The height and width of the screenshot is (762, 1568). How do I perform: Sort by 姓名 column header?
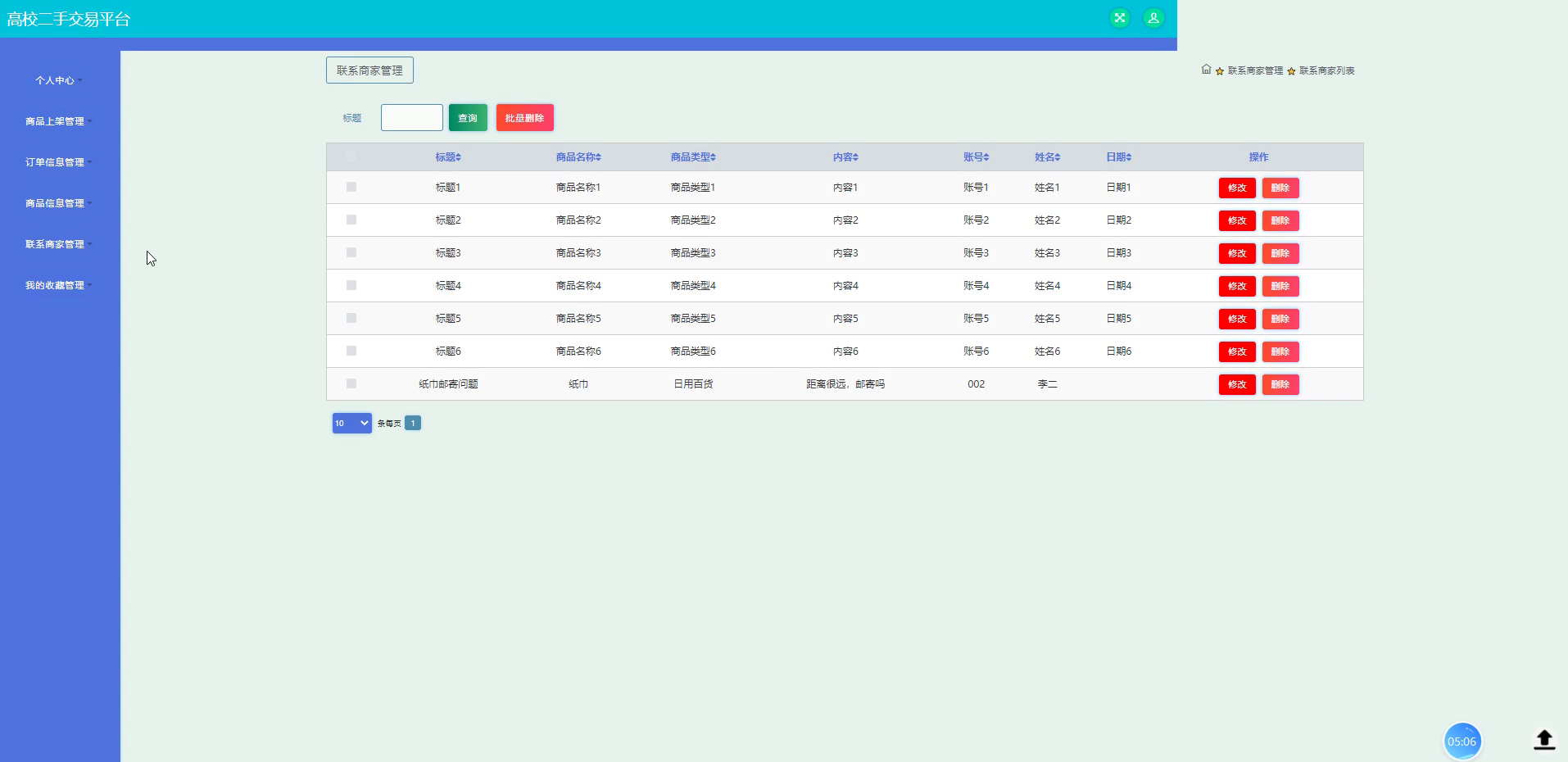coord(1047,157)
